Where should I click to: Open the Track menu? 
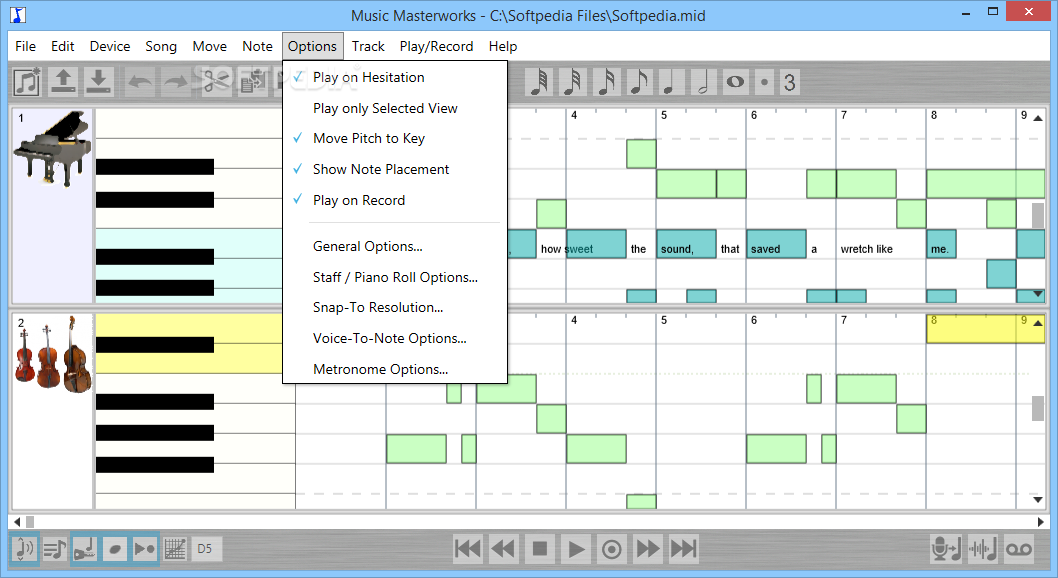368,46
